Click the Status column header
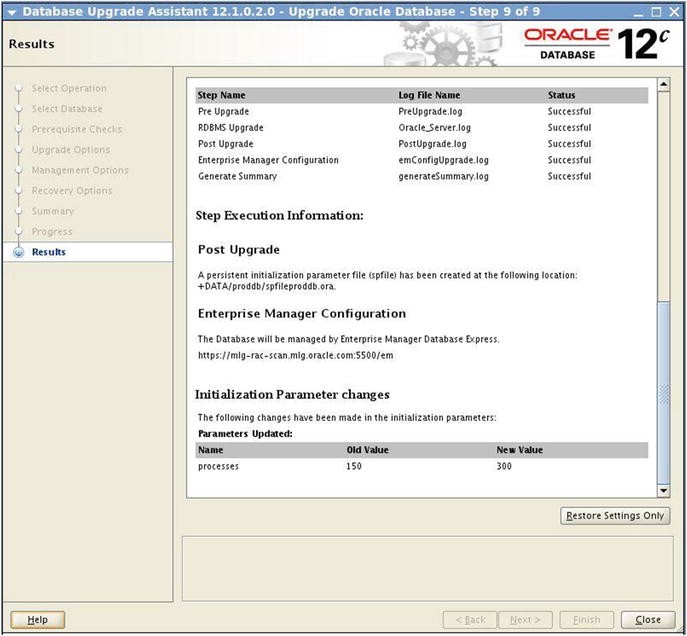Viewport: 687px width, 636px height. tap(561, 95)
